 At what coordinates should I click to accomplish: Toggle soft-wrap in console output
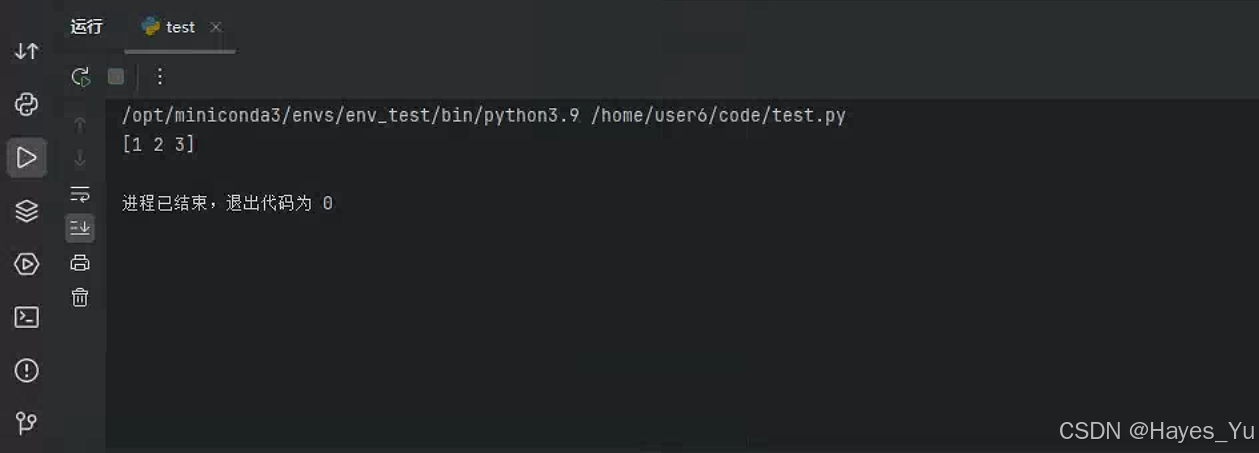click(x=80, y=194)
